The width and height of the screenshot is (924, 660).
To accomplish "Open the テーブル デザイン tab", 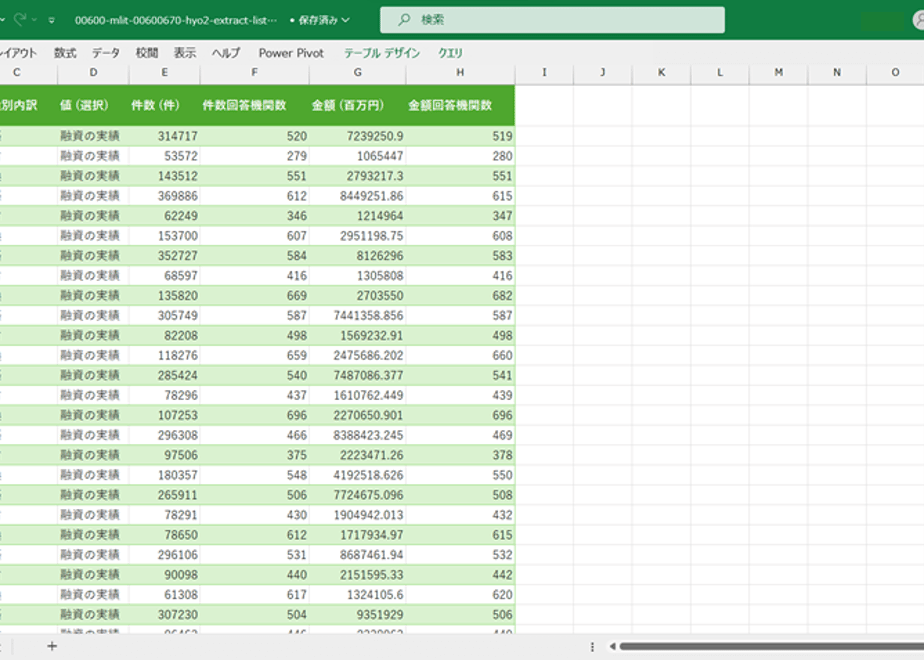I will point(382,53).
